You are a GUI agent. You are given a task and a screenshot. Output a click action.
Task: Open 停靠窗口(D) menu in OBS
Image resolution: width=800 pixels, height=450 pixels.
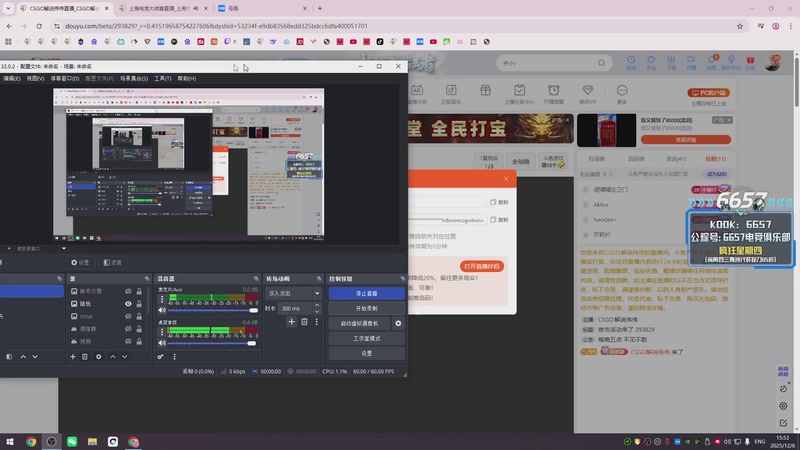[65, 79]
